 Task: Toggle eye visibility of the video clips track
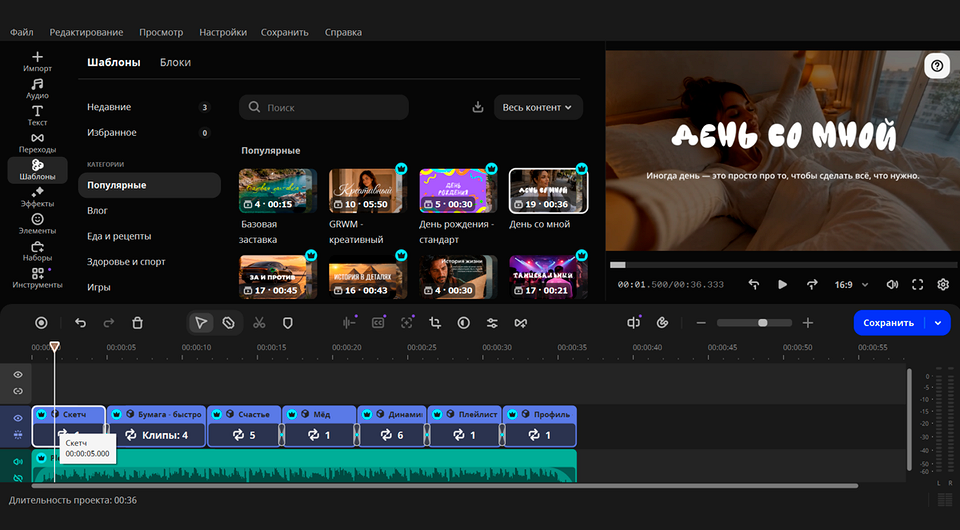[x=18, y=418]
